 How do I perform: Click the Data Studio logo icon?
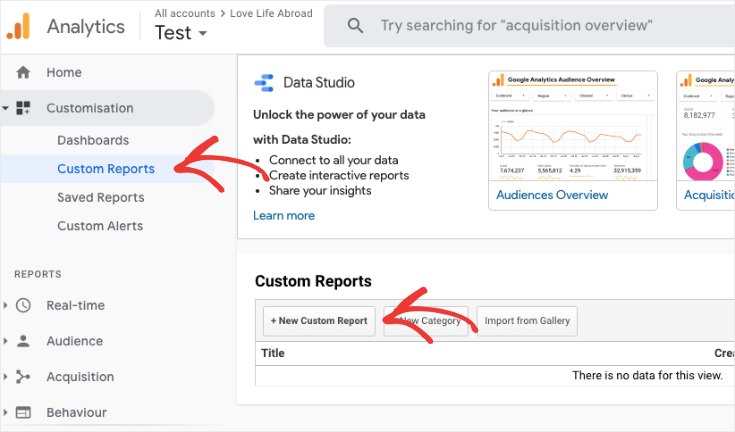264,83
